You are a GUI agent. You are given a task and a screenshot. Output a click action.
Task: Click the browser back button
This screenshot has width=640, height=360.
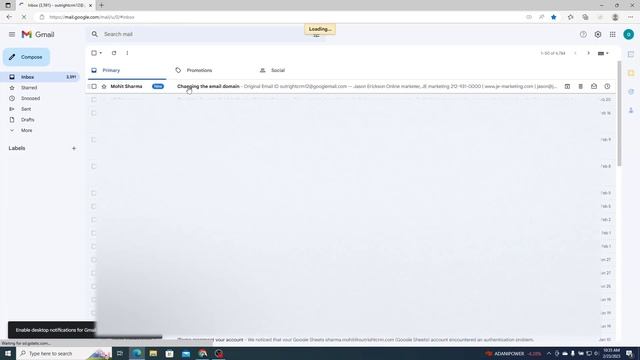9,17
